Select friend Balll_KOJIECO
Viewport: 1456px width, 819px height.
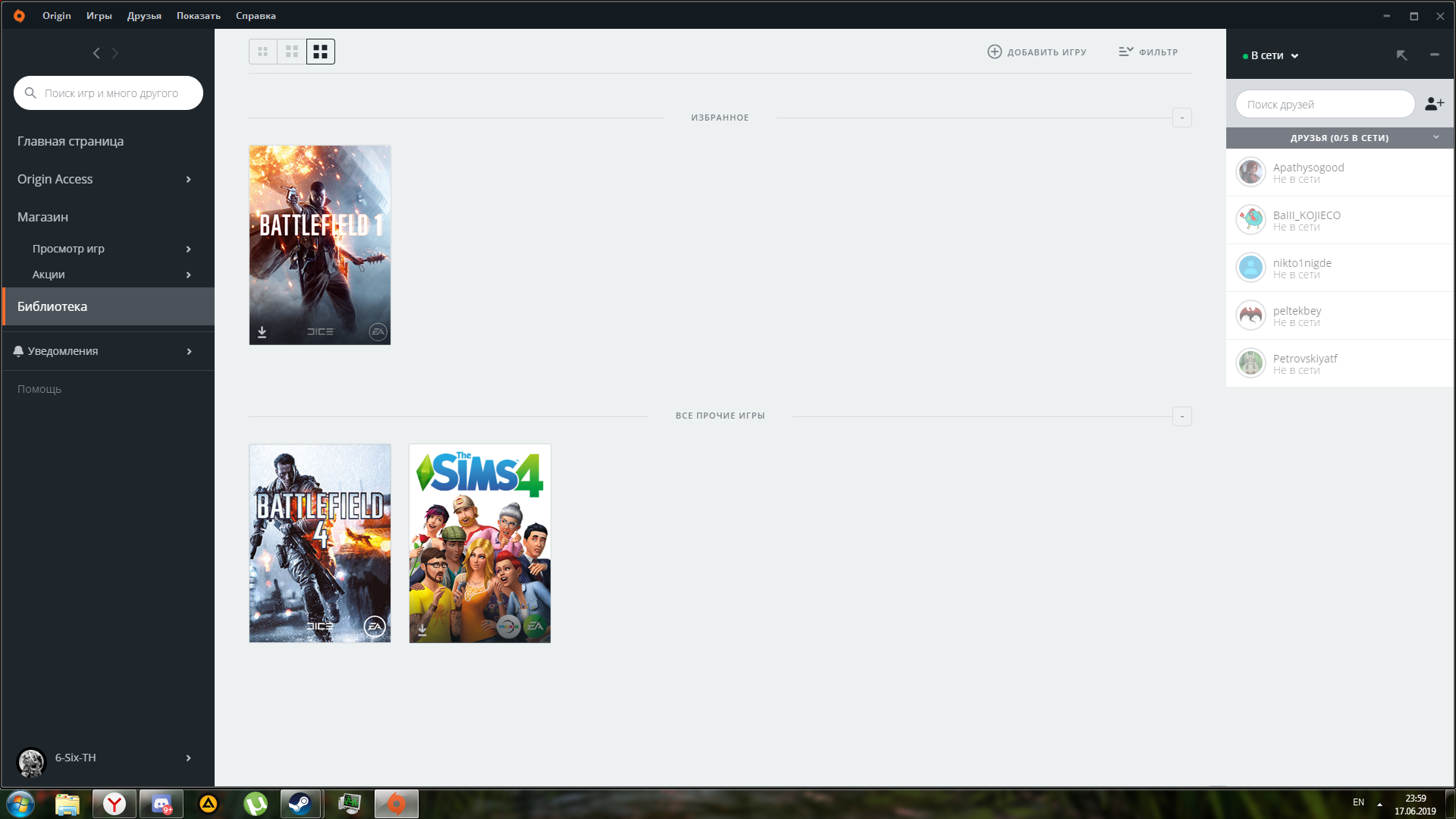pyautogui.click(x=1339, y=220)
